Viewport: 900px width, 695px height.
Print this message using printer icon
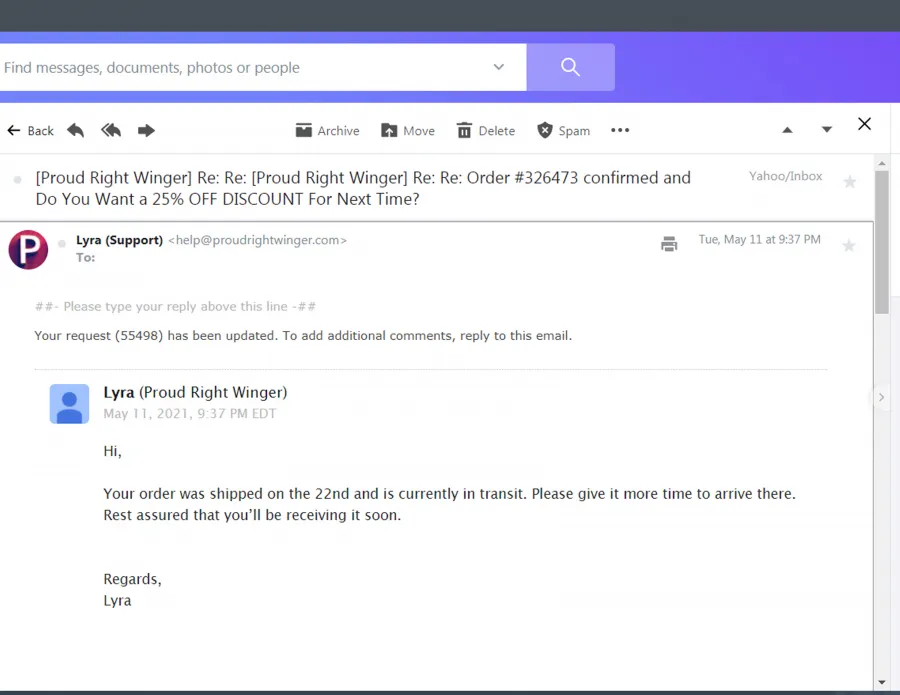pyautogui.click(x=669, y=244)
